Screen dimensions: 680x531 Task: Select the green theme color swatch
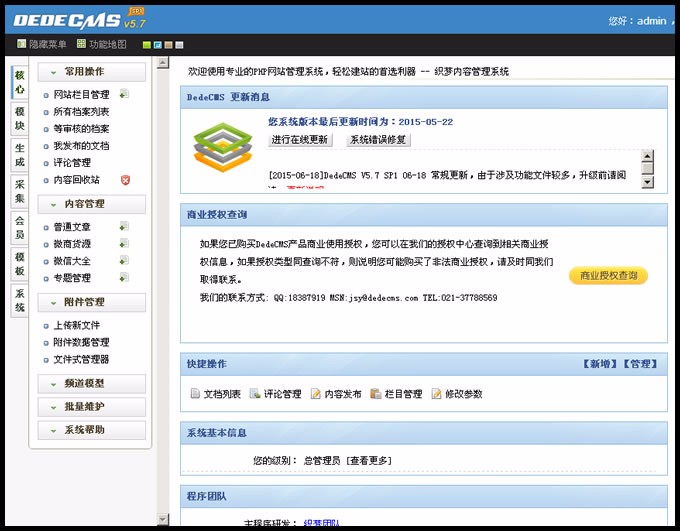pos(147,45)
